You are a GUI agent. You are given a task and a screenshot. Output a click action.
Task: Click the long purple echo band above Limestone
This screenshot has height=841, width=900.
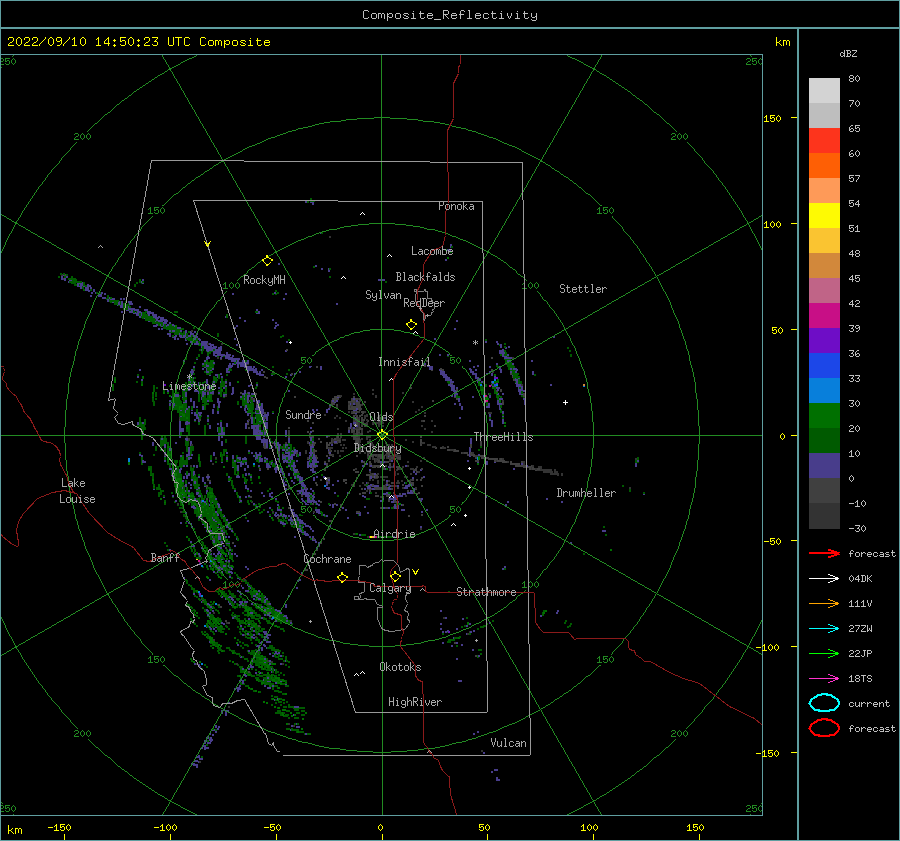click(164, 324)
